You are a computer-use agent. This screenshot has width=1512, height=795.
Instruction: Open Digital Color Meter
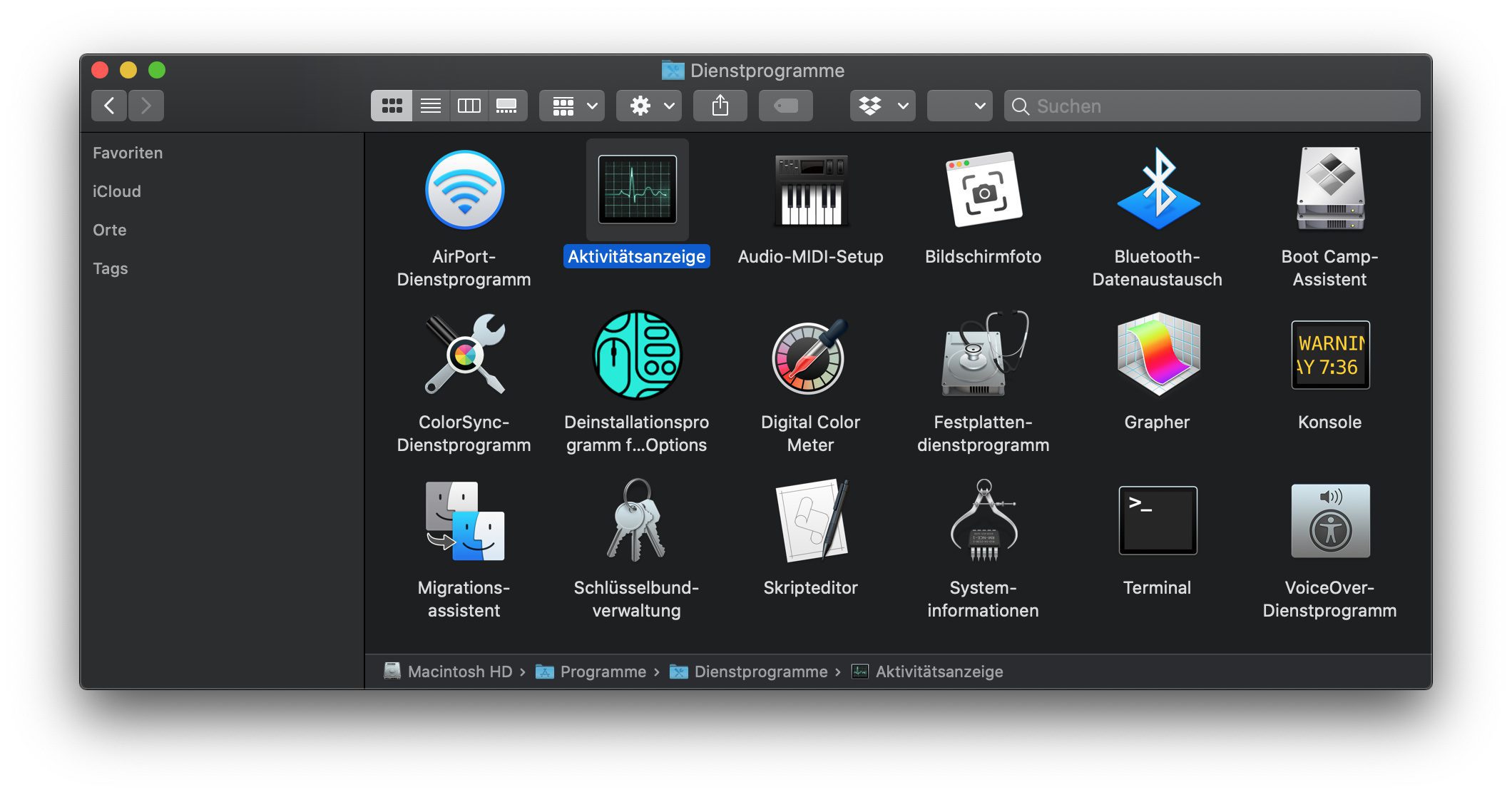pos(810,355)
